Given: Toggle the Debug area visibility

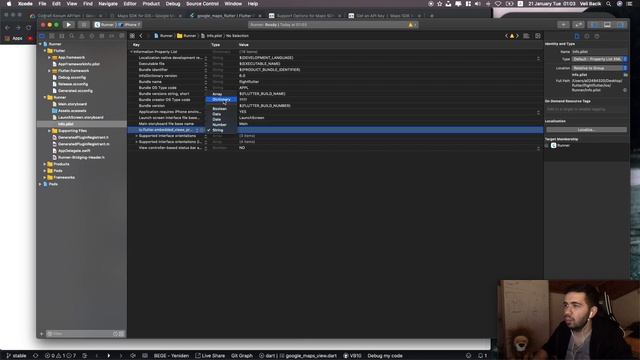Looking at the screenshot, I should (x=607, y=24).
